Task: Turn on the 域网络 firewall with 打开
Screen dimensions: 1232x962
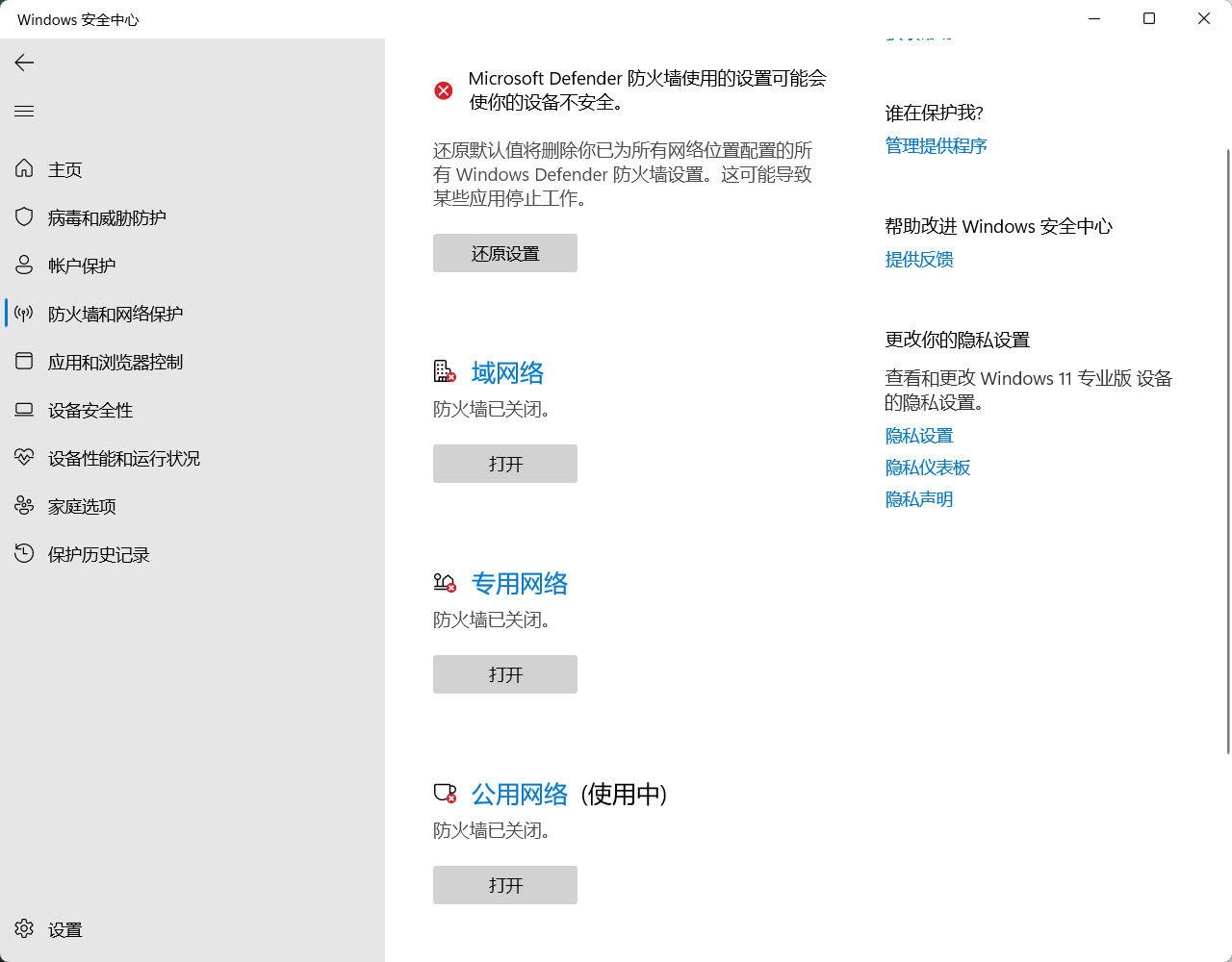Action: coord(505,464)
